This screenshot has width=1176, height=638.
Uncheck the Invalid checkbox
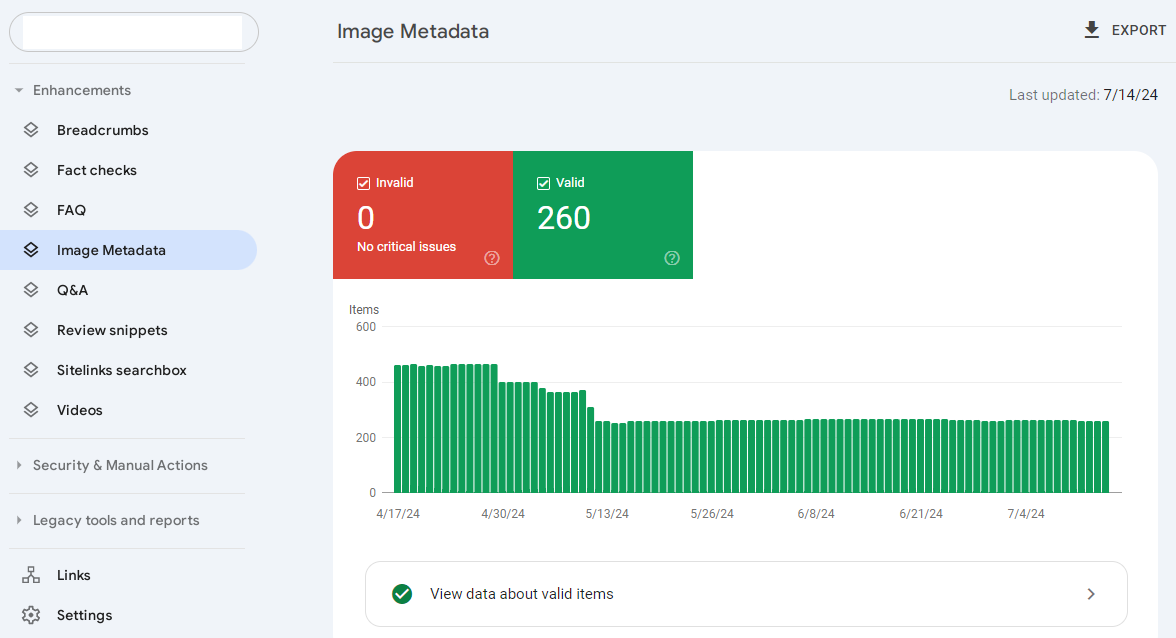tap(364, 183)
